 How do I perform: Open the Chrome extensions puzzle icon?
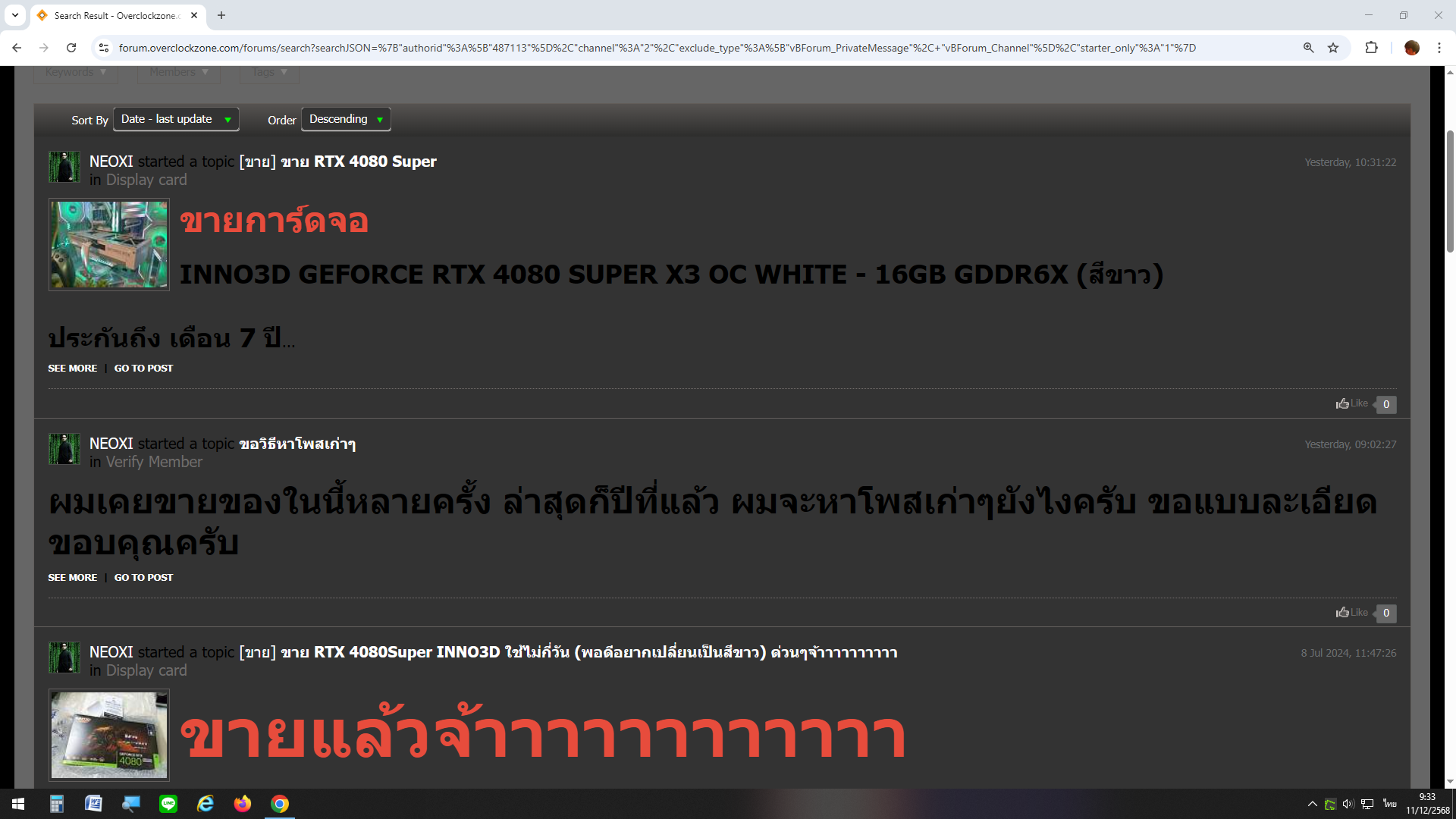1371,48
